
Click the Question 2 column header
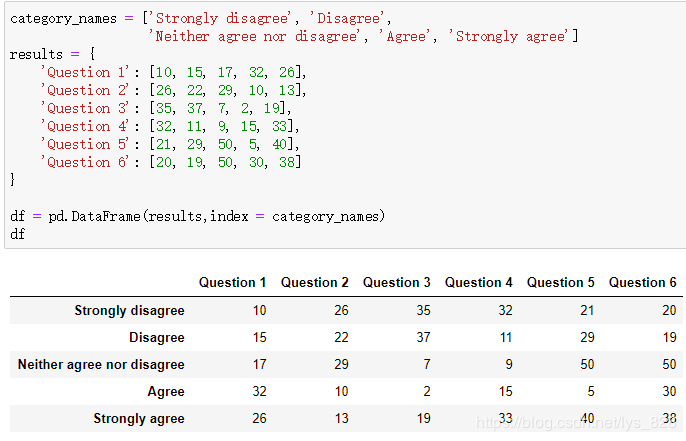(315, 283)
